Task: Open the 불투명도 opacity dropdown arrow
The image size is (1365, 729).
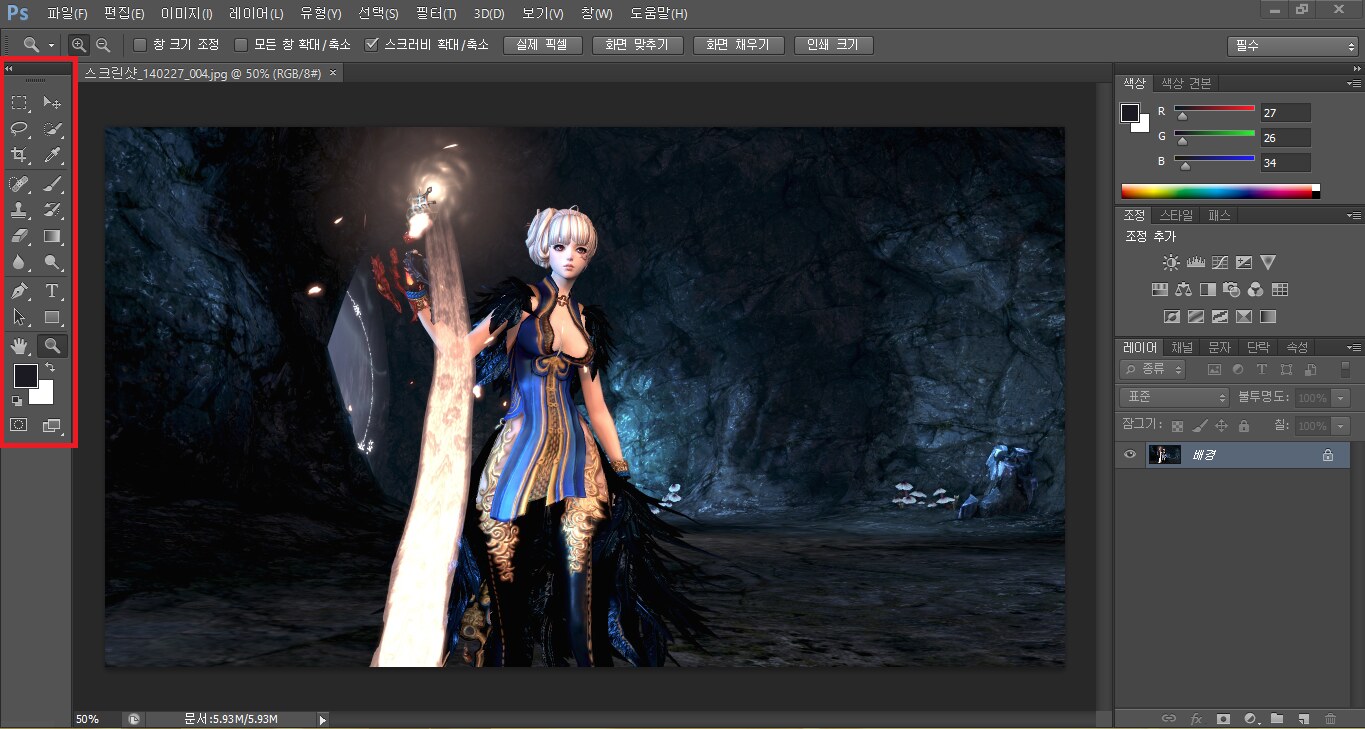Action: (x=1341, y=398)
